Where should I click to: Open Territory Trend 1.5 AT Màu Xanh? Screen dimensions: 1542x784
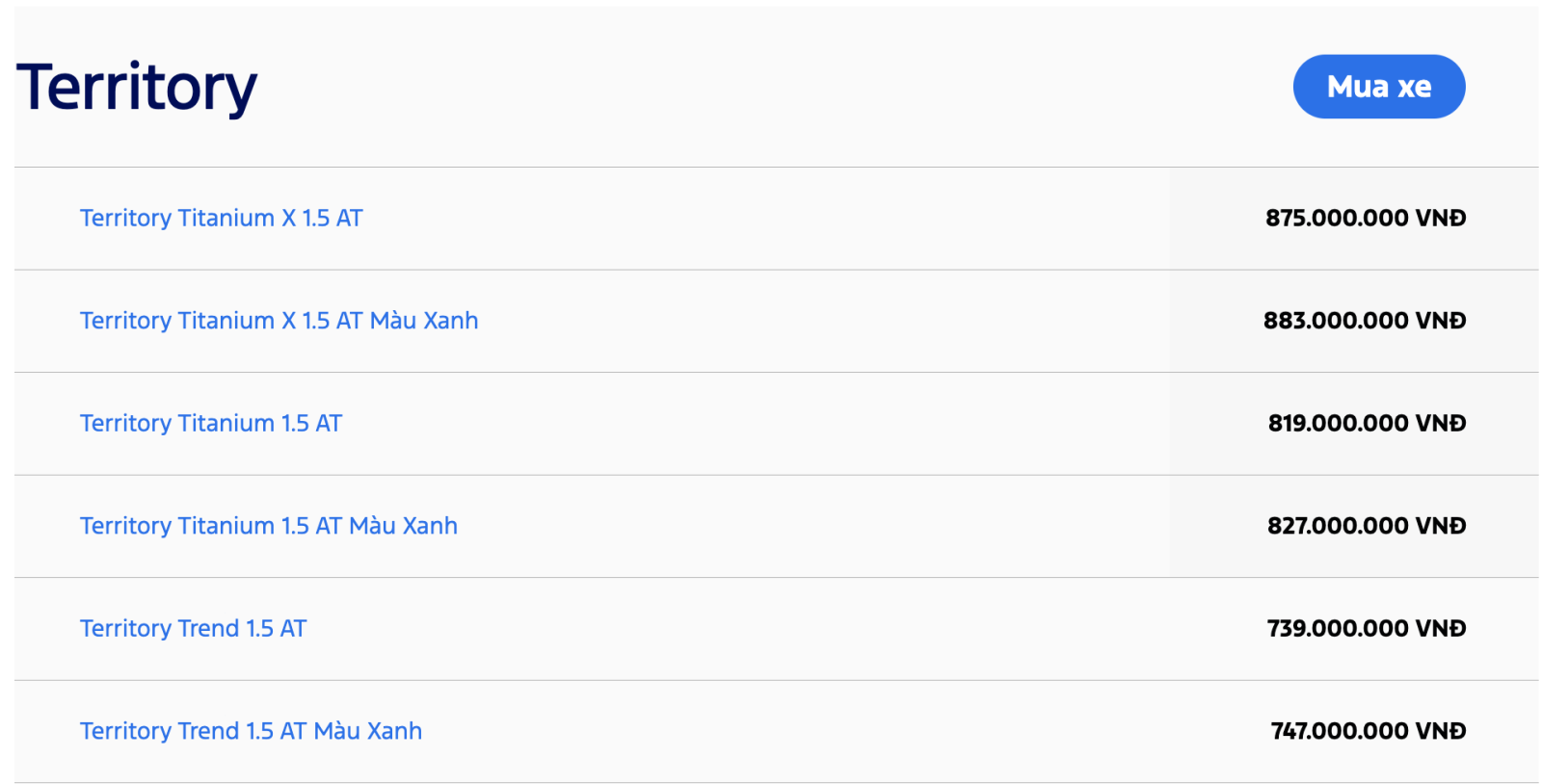tap(251, 731)
